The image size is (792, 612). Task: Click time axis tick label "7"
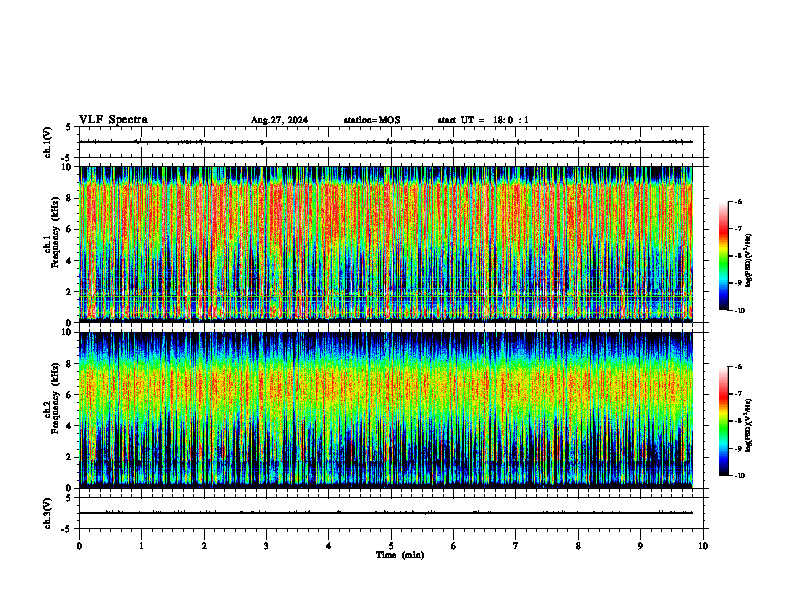click(x=516, y=546)
